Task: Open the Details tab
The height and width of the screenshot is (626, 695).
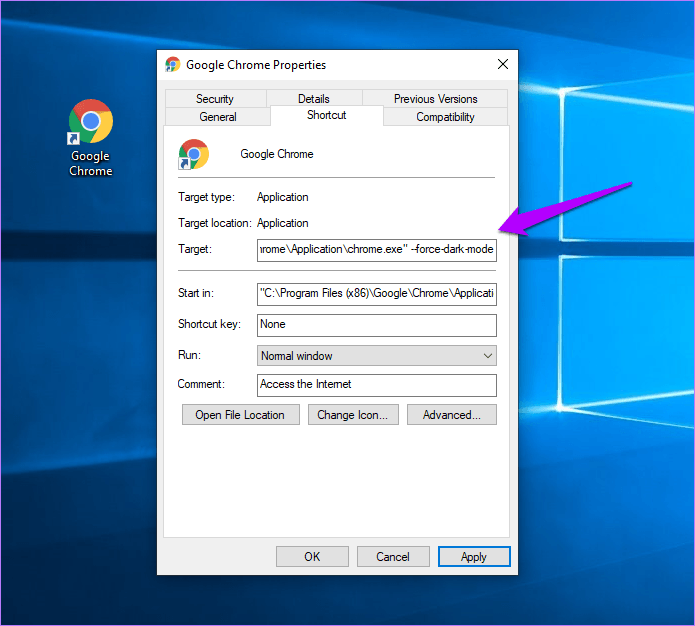Action: click(314, 98)
